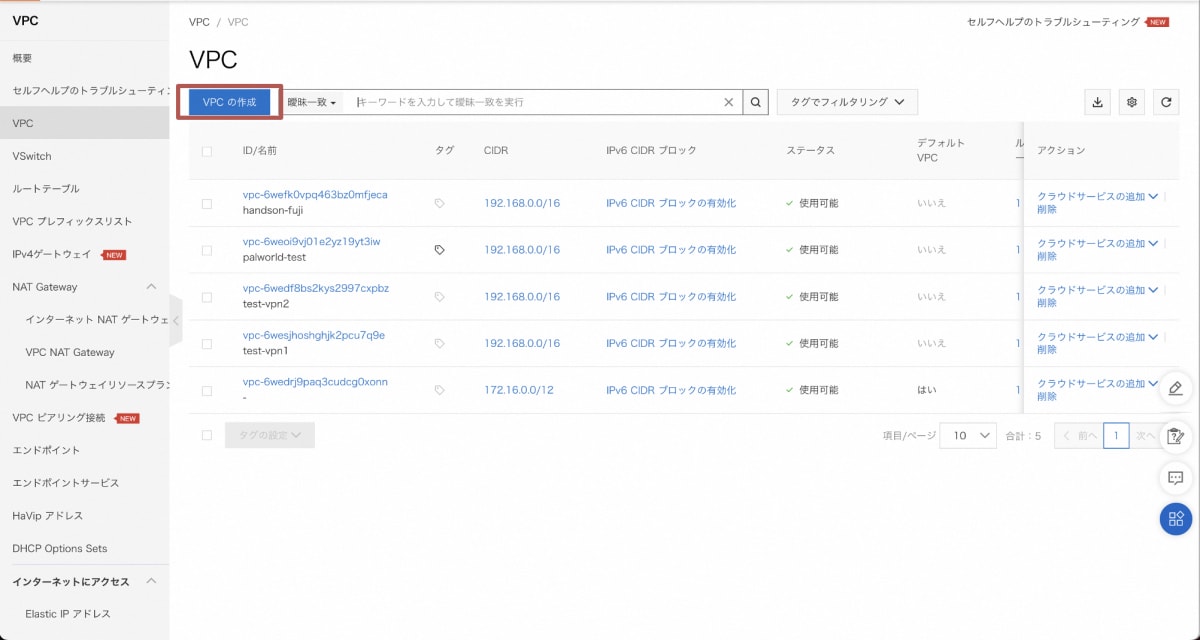Enable IPv6 CIDR block for test-vpn2
Screen dimensions: 1200x640
pyautogui.click(x=671, y=297)
